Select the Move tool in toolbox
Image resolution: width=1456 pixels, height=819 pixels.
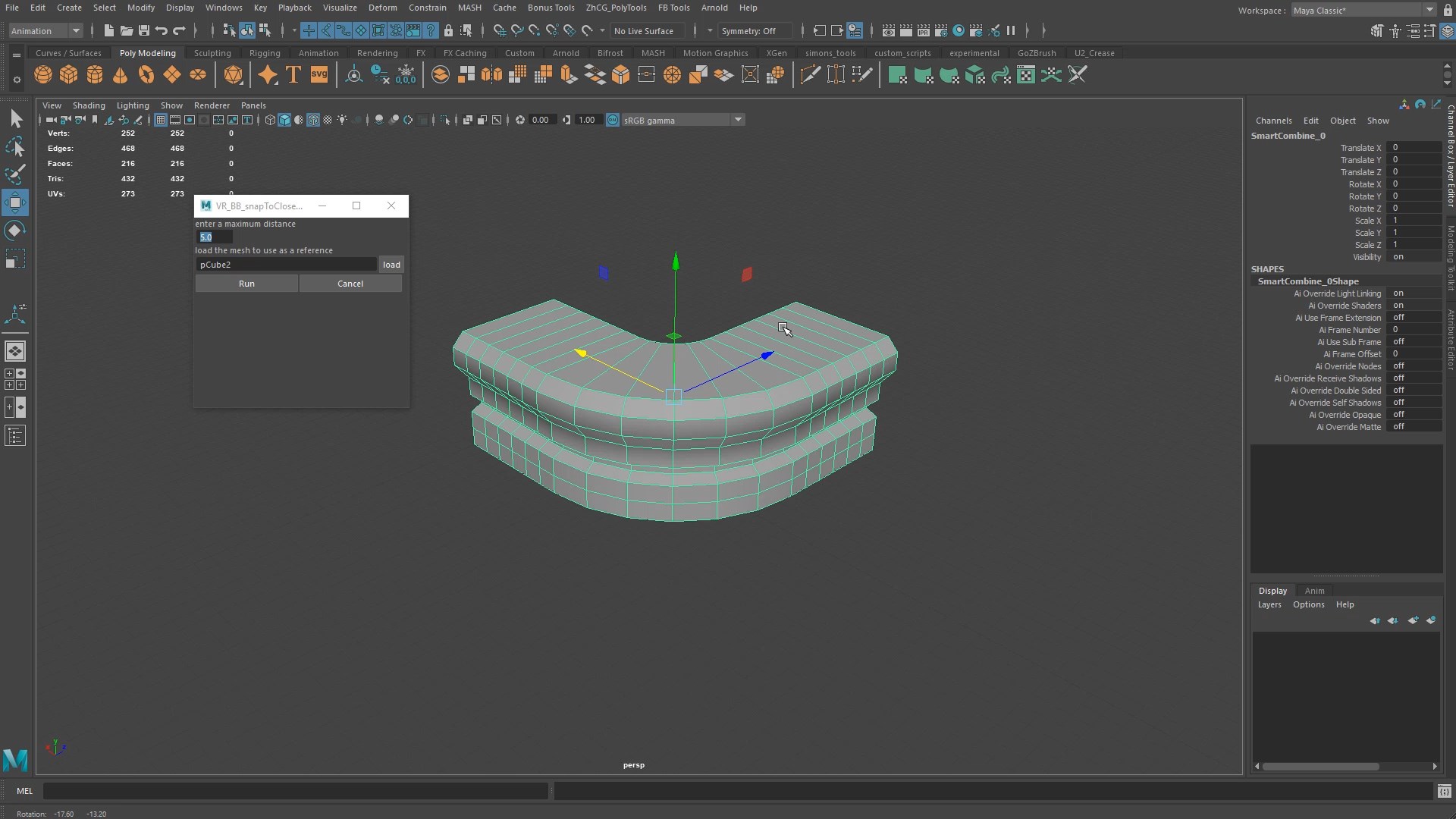15,202
